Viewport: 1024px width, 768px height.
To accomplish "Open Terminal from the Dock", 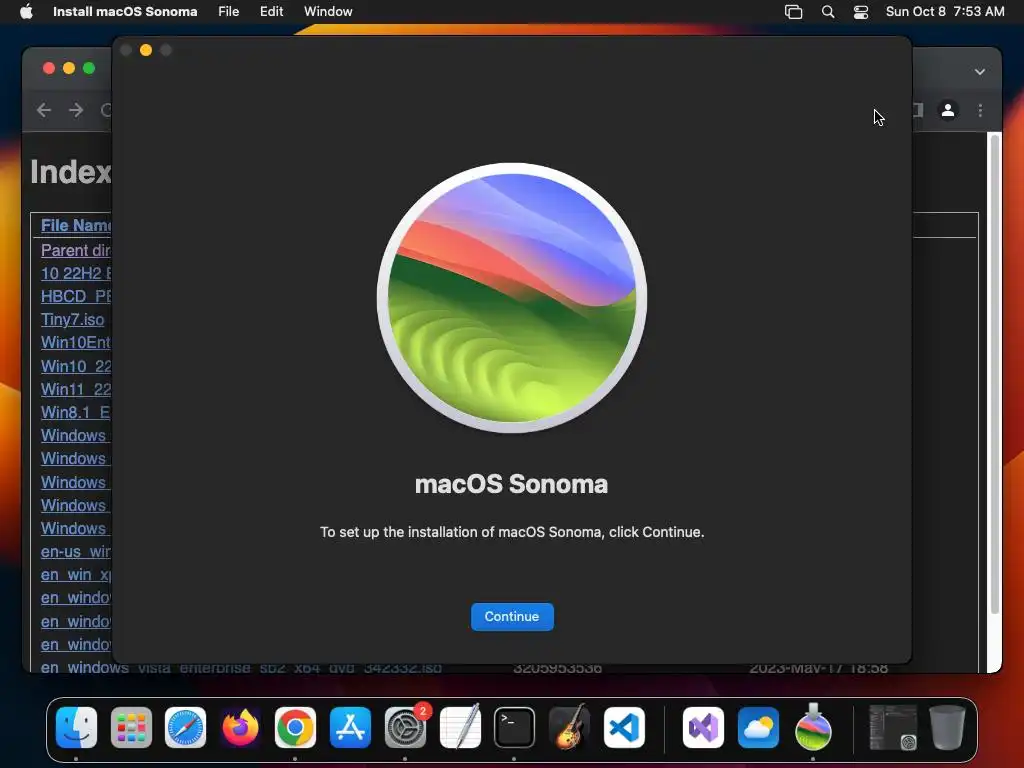I will pyautogui.click(x=515, y=728).
